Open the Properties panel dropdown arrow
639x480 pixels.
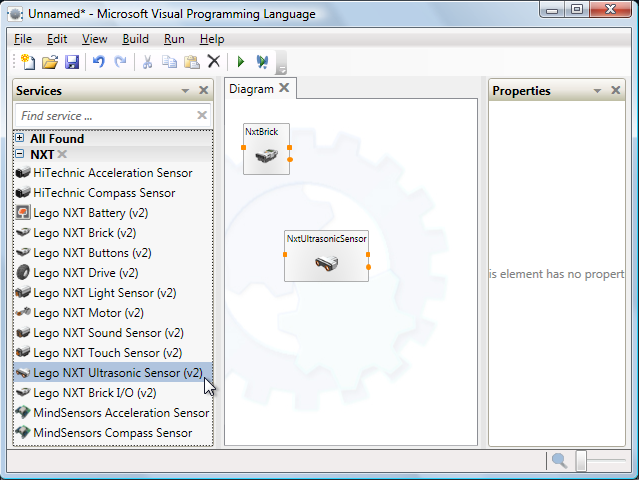coord(597,90)
